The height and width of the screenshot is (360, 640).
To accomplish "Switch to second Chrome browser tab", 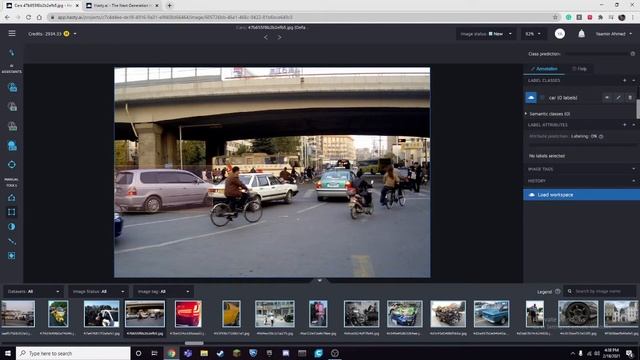I will click(x=121, y=6).
